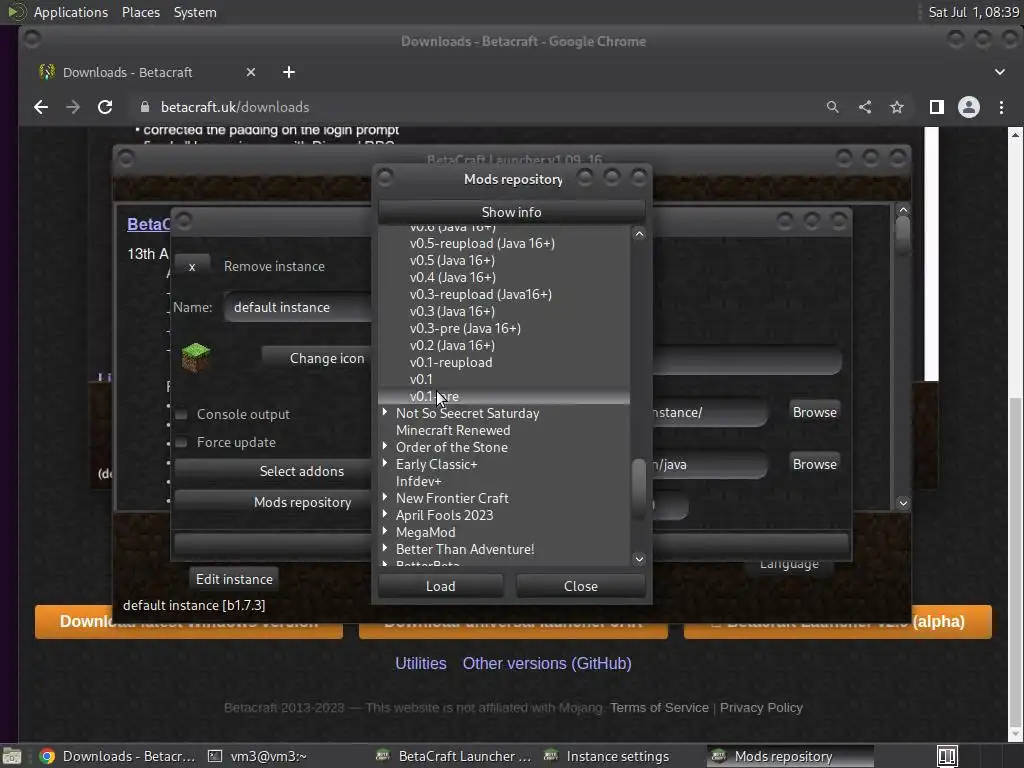The image size is (1024, 768).
Task: Select v0.5-reupload (Java 16+)
Action: pyautogui.click(x=482, y=244)
